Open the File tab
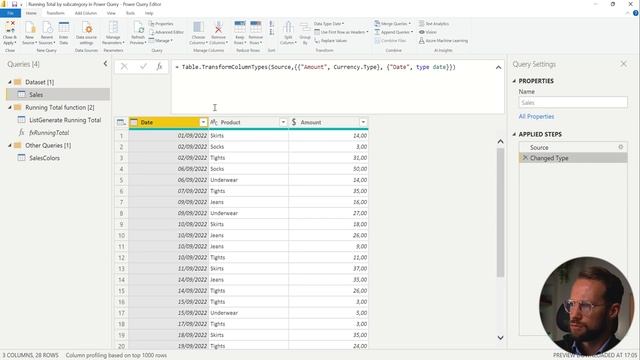 pos(10,13)
